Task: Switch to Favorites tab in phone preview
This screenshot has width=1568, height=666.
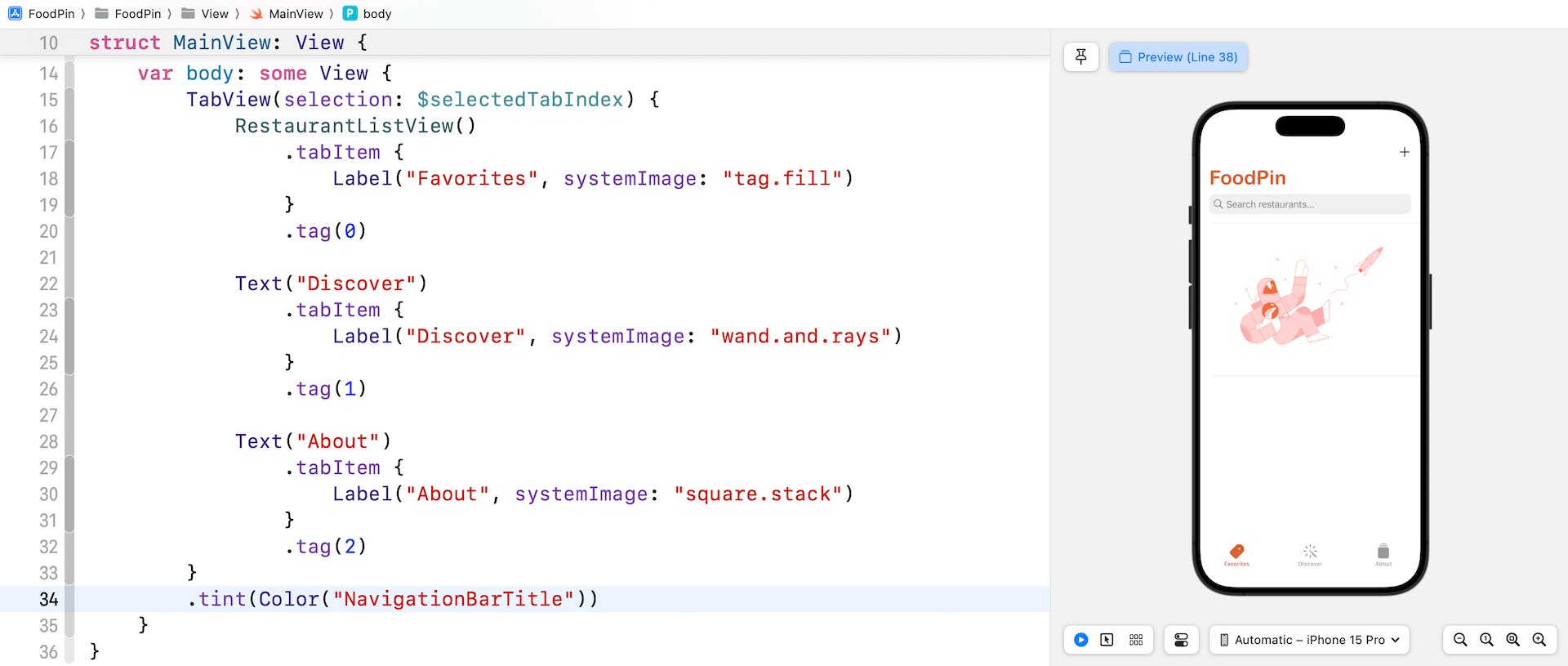Action: click(x=1236, y=555)
